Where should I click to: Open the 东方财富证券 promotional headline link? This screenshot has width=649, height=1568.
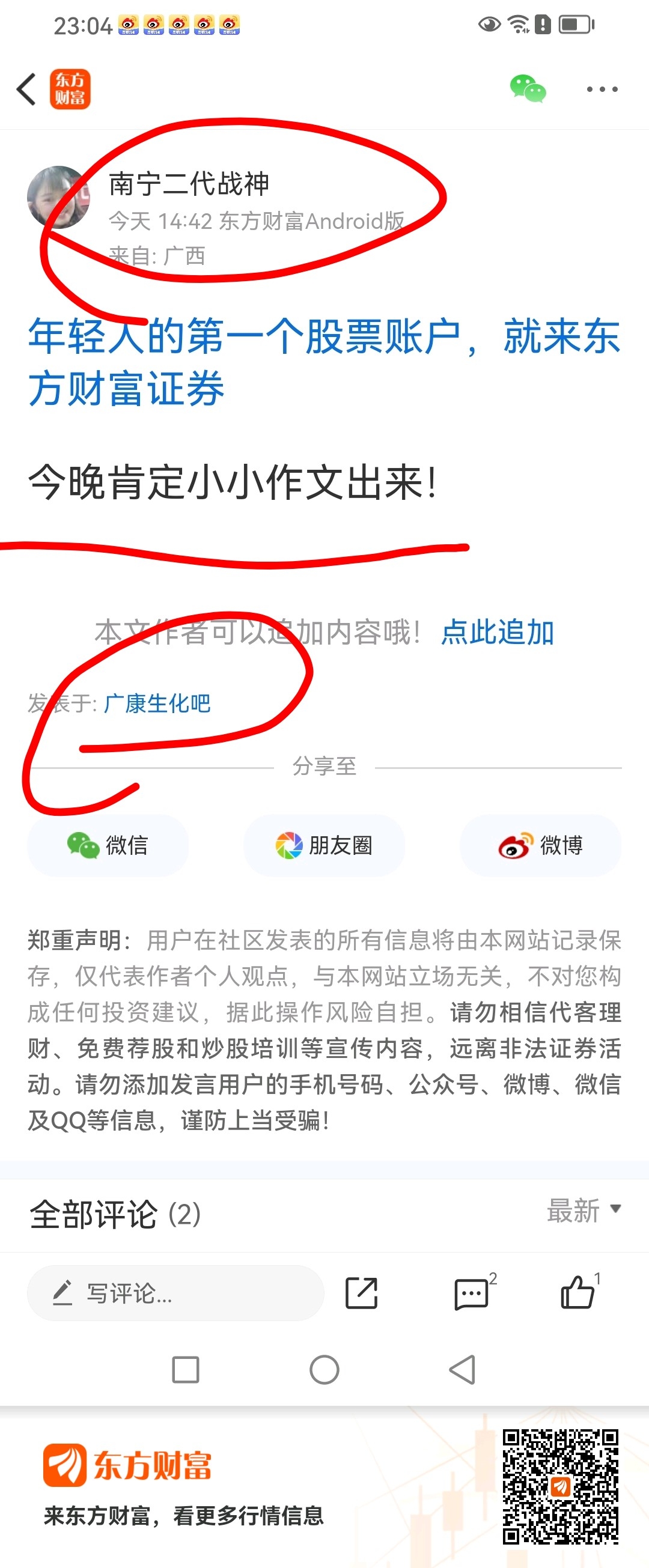(324, 362)
